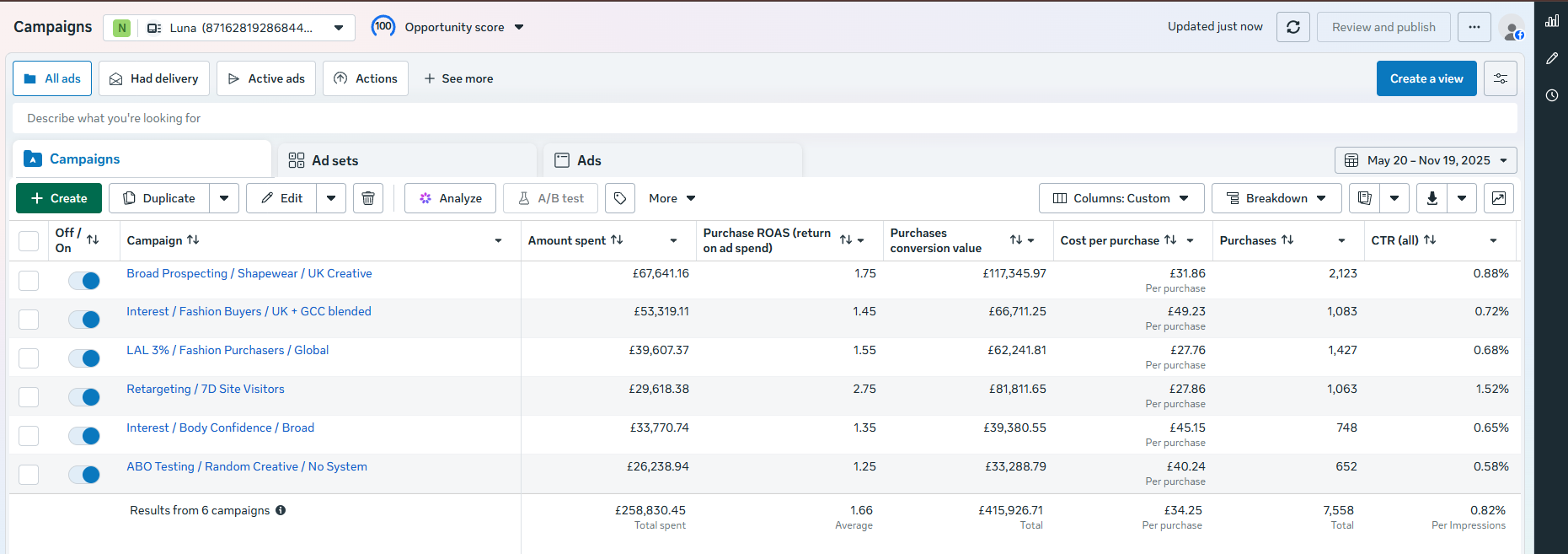1568x554 pixels.
Task: Sort by Amount spent arrows icon
Action: click(617, 240)
